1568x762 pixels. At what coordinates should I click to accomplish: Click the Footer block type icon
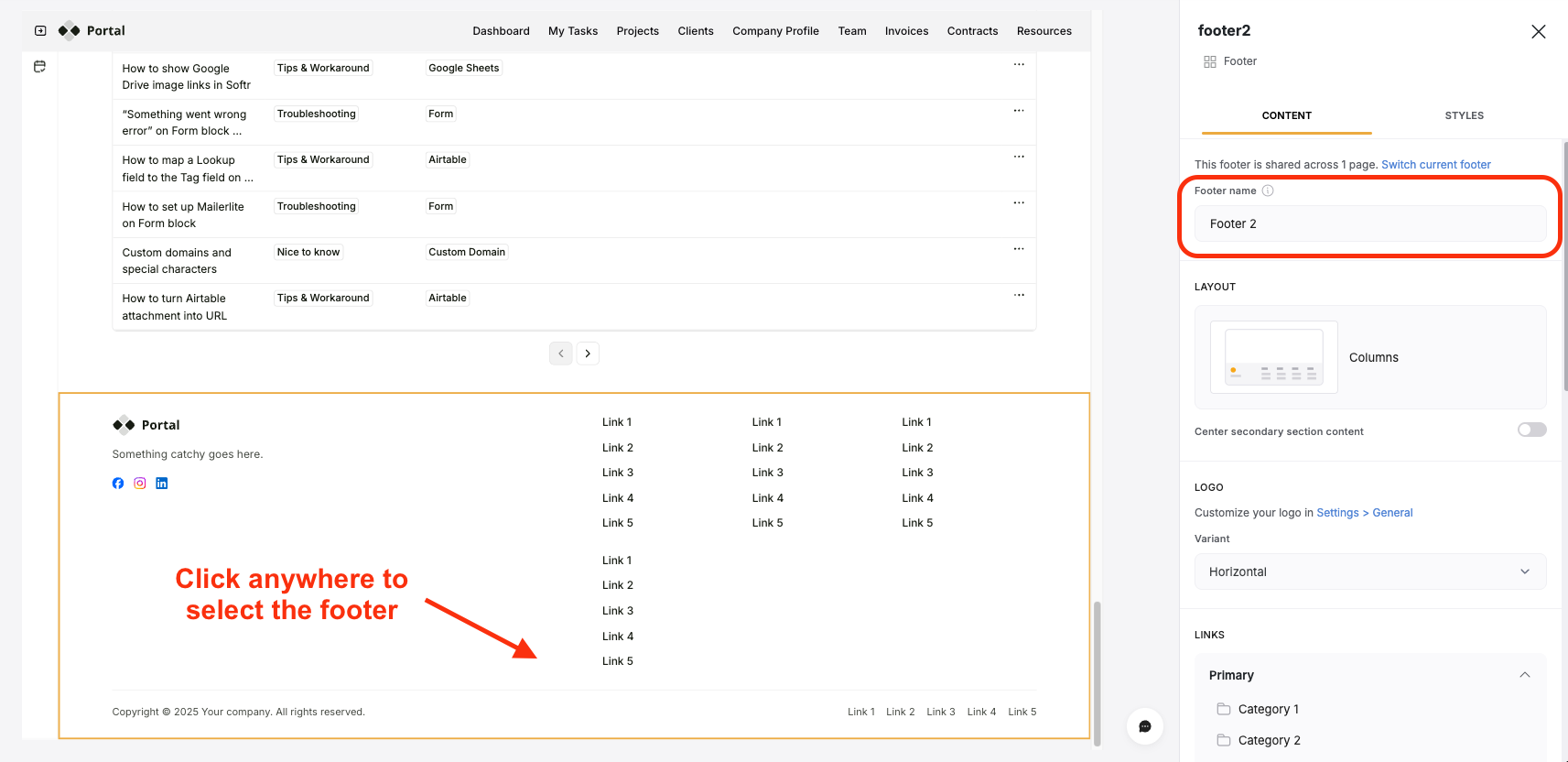[1210, 61]
